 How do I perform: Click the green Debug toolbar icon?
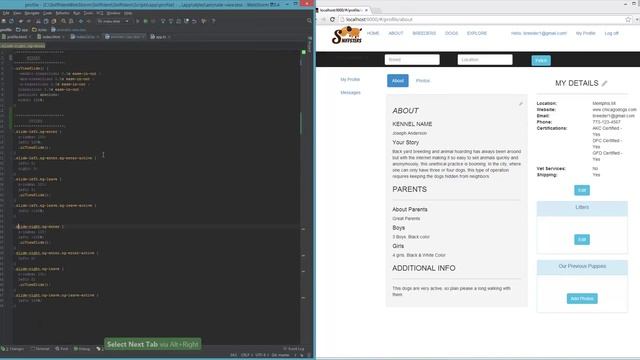click(x=145, y=21)
